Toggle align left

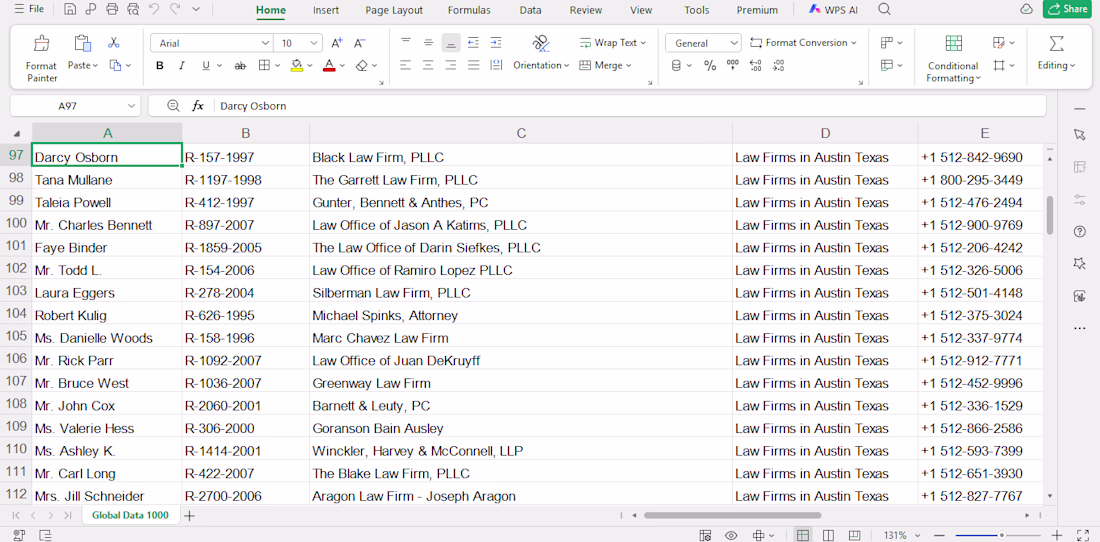(x=405, y=65)
